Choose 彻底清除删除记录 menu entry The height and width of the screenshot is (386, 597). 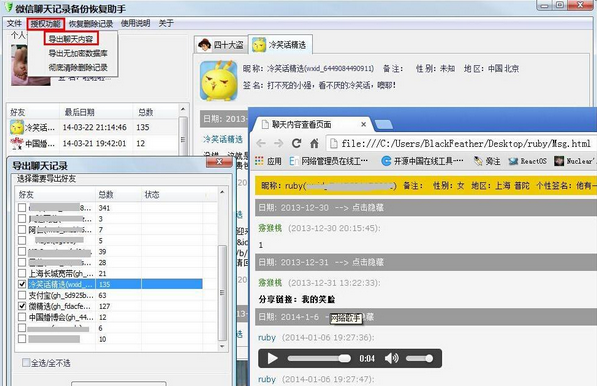[78, 68]
